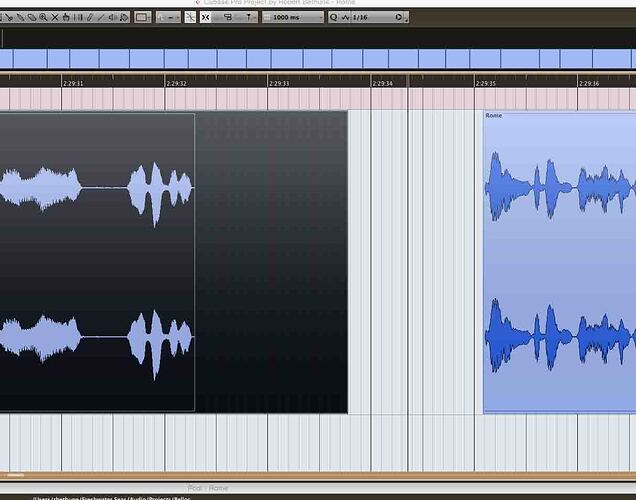Click ruler position 2:29:34
Viewport: 636px width, 500px height.
[x=382, y=84]
